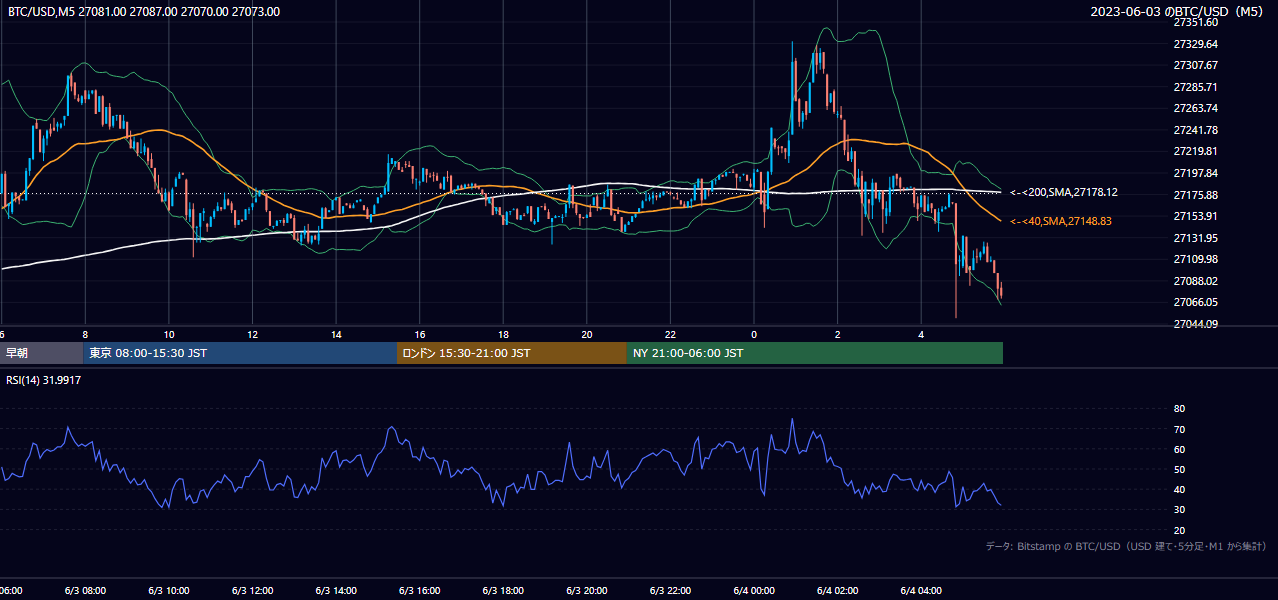Select the 40 SMA 27148.83 label
The width and height of the screenshot is (1278, 600).
point(1061,221)
